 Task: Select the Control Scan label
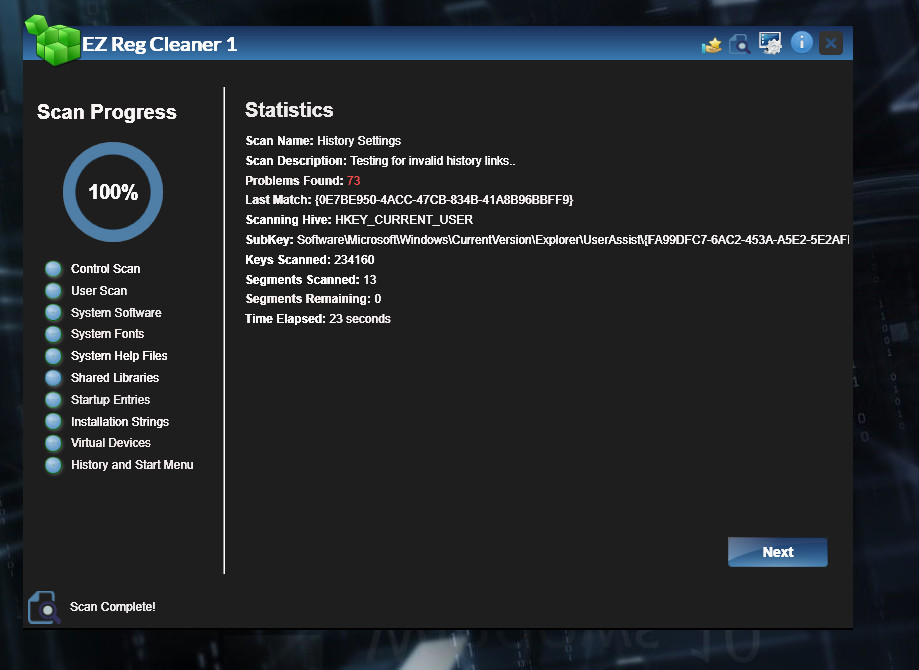[x=105, y=268]
